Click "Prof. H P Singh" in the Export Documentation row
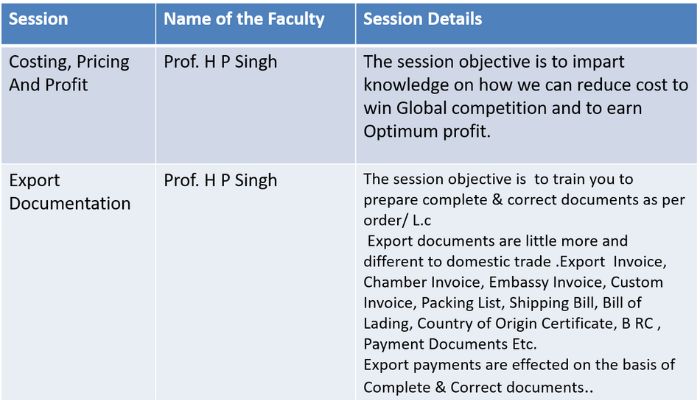 point(220,181)
